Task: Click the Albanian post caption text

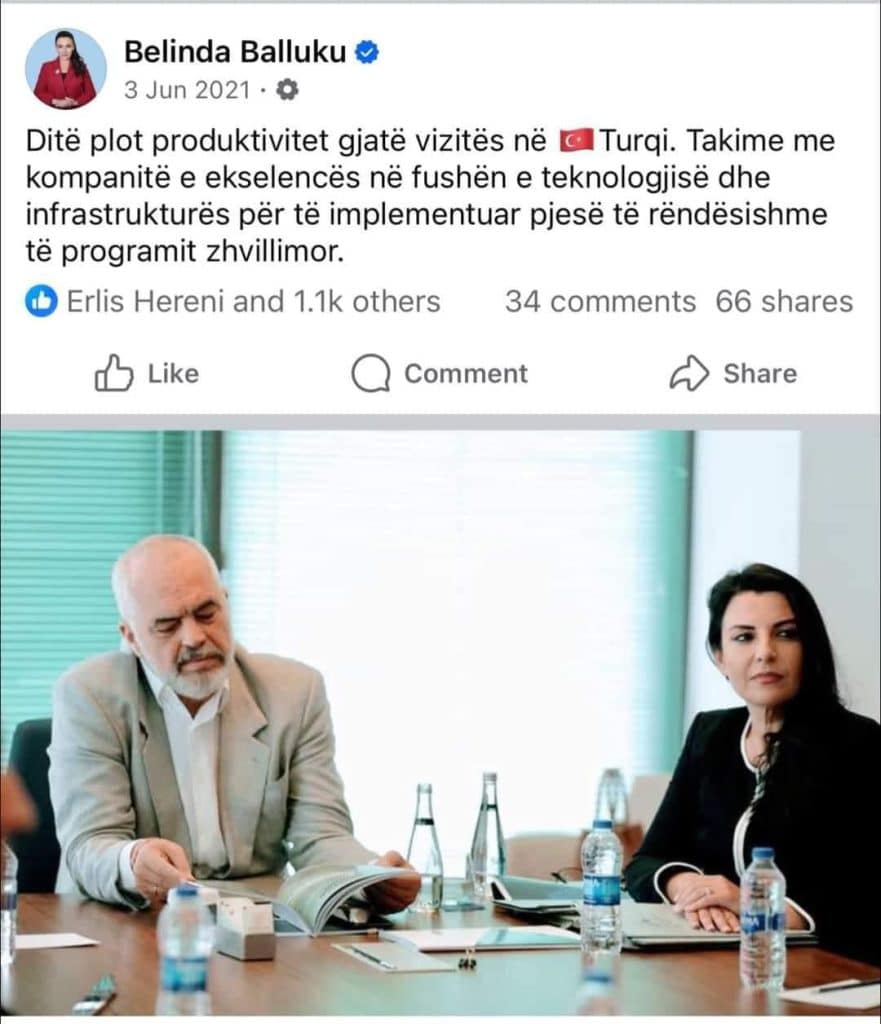Action: pyautogui.click(x=430, y=196)
